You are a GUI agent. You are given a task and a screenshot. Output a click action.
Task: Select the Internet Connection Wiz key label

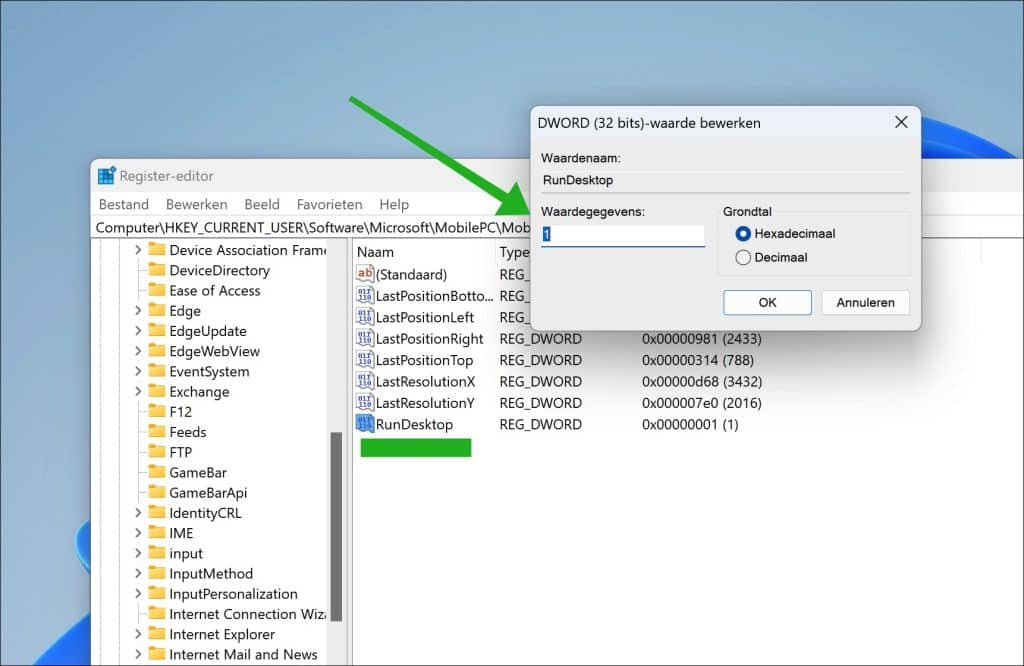[x=248, y=614]
